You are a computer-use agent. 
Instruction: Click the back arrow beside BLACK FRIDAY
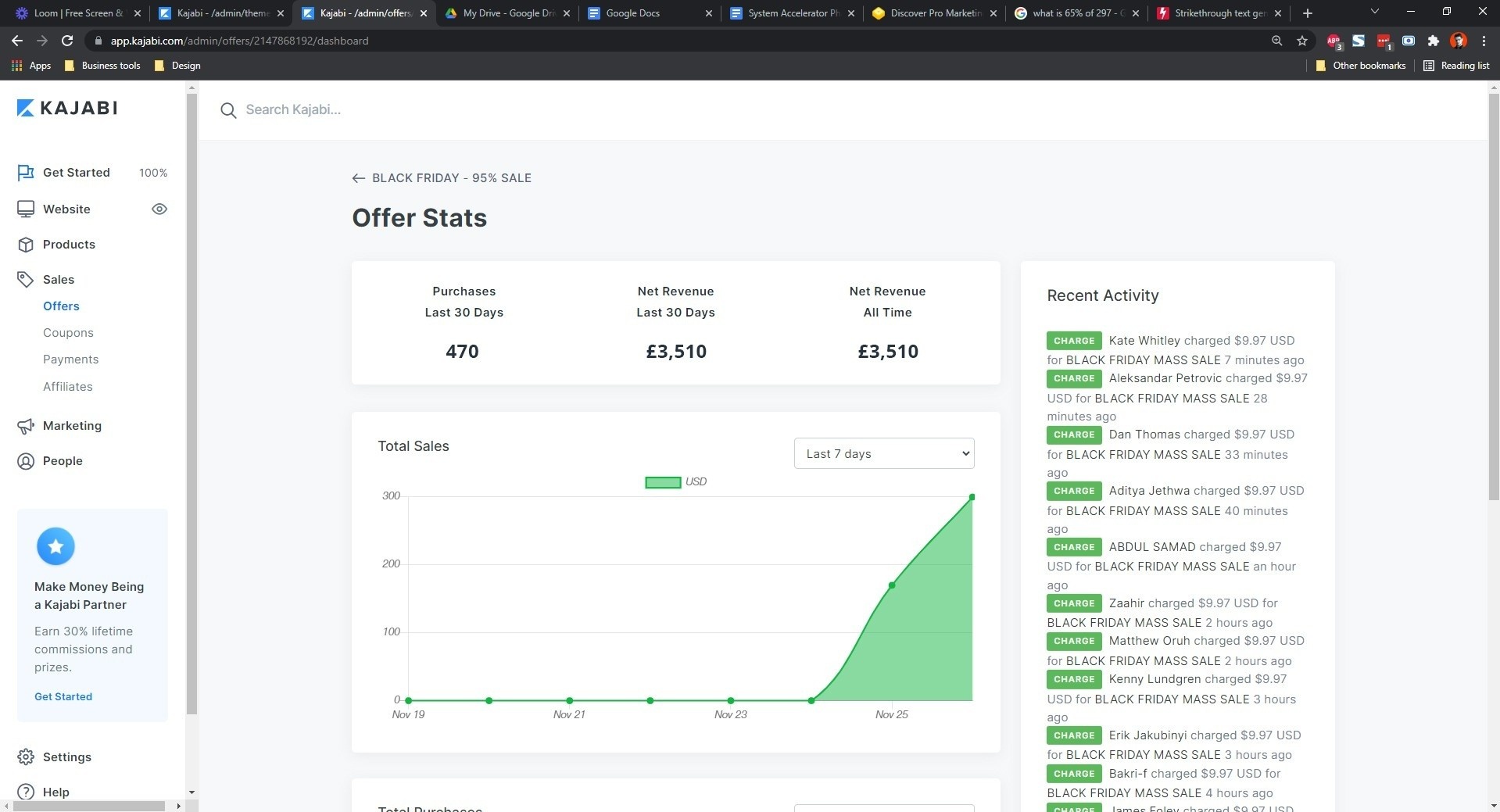[358, 178]
